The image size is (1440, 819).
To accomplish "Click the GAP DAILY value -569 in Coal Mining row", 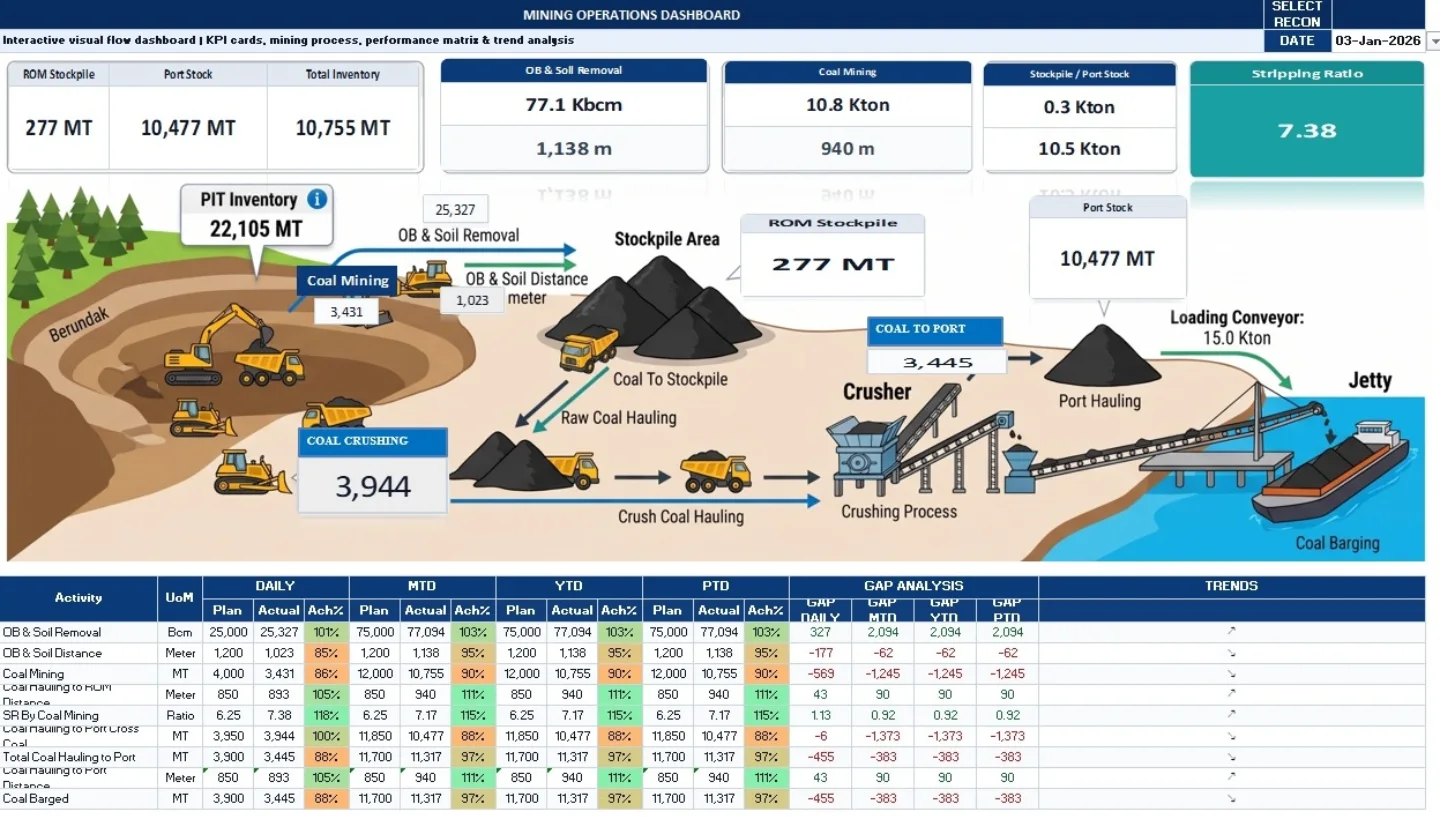I will point(820,674).
